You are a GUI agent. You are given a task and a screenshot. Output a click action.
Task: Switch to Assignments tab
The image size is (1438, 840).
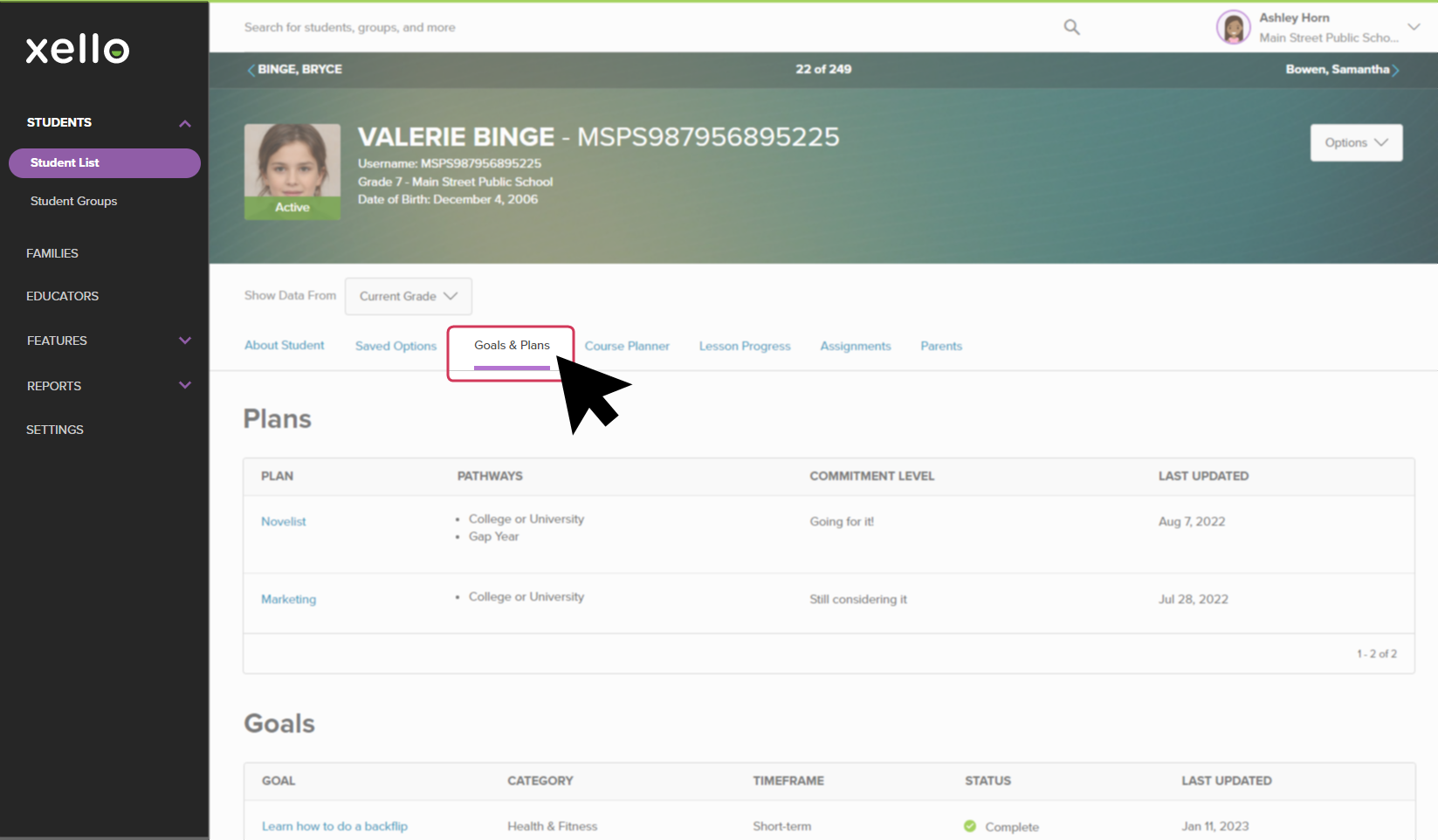click(856, 346)
